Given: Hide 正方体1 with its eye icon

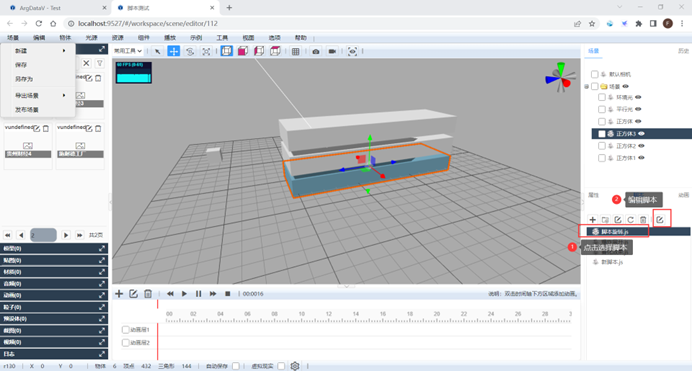Looking at the screenshot, I should pyautogui.click(x=641, y=157).
